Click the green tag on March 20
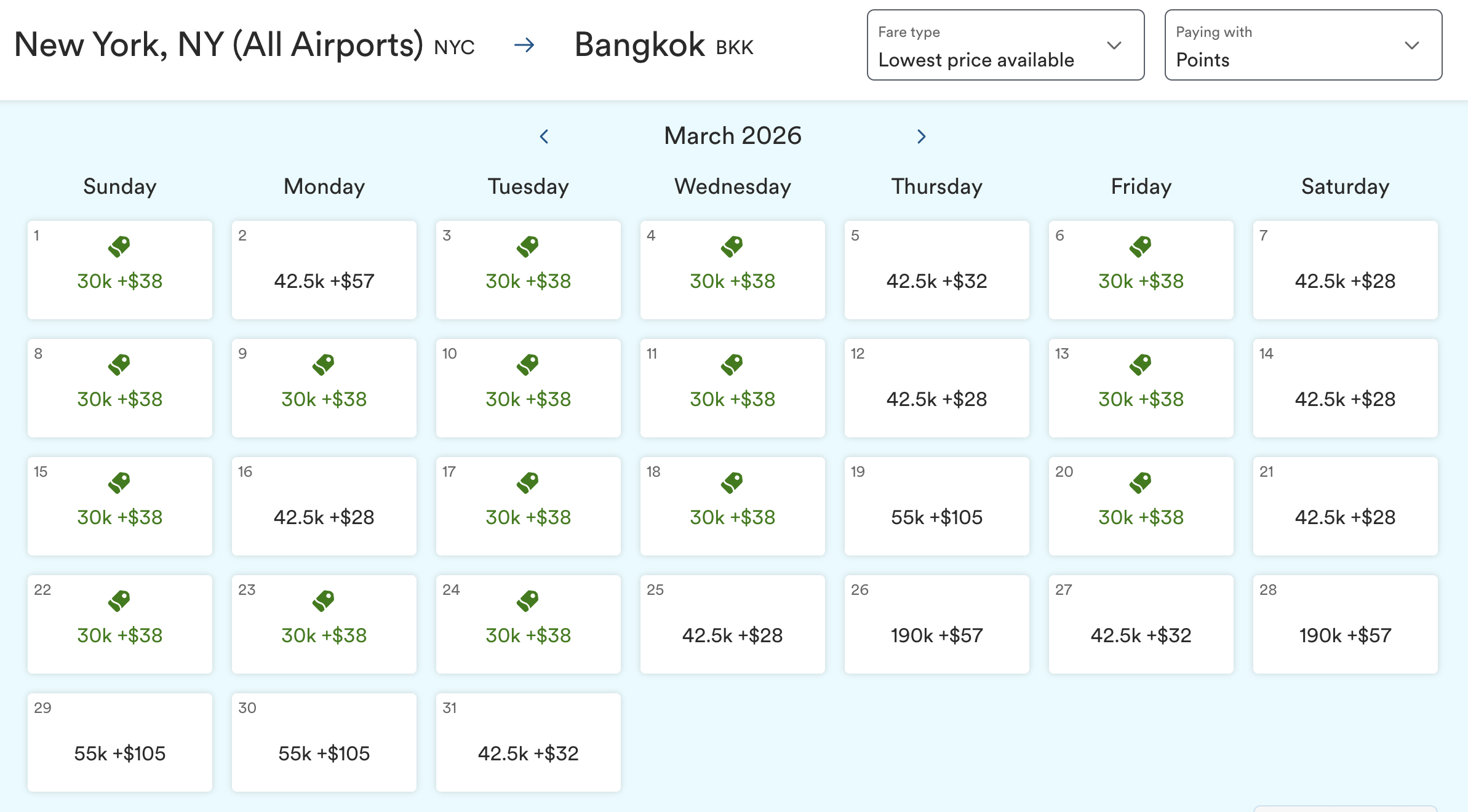 point(1140,482)
